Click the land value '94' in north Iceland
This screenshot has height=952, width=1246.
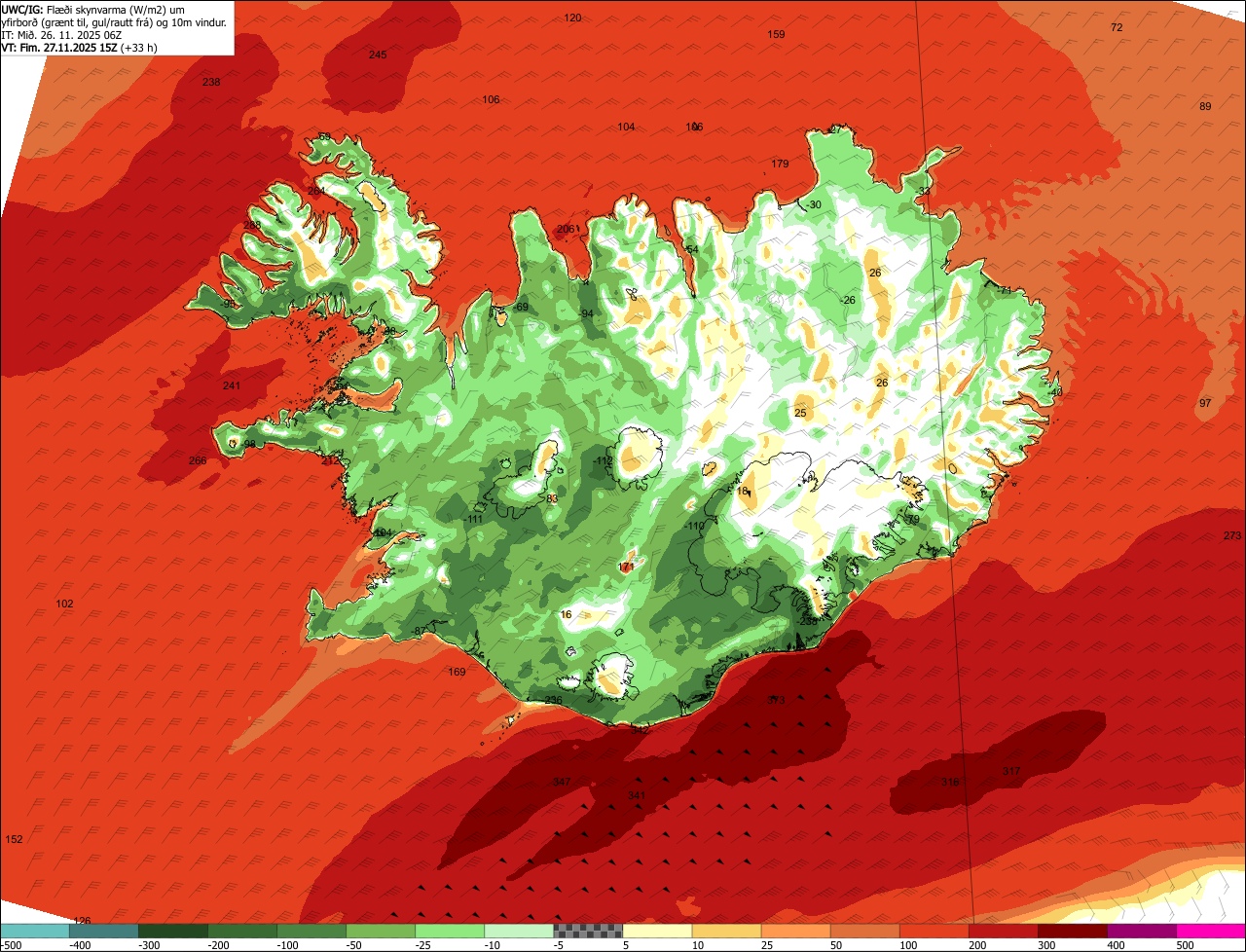coord(587,314)
